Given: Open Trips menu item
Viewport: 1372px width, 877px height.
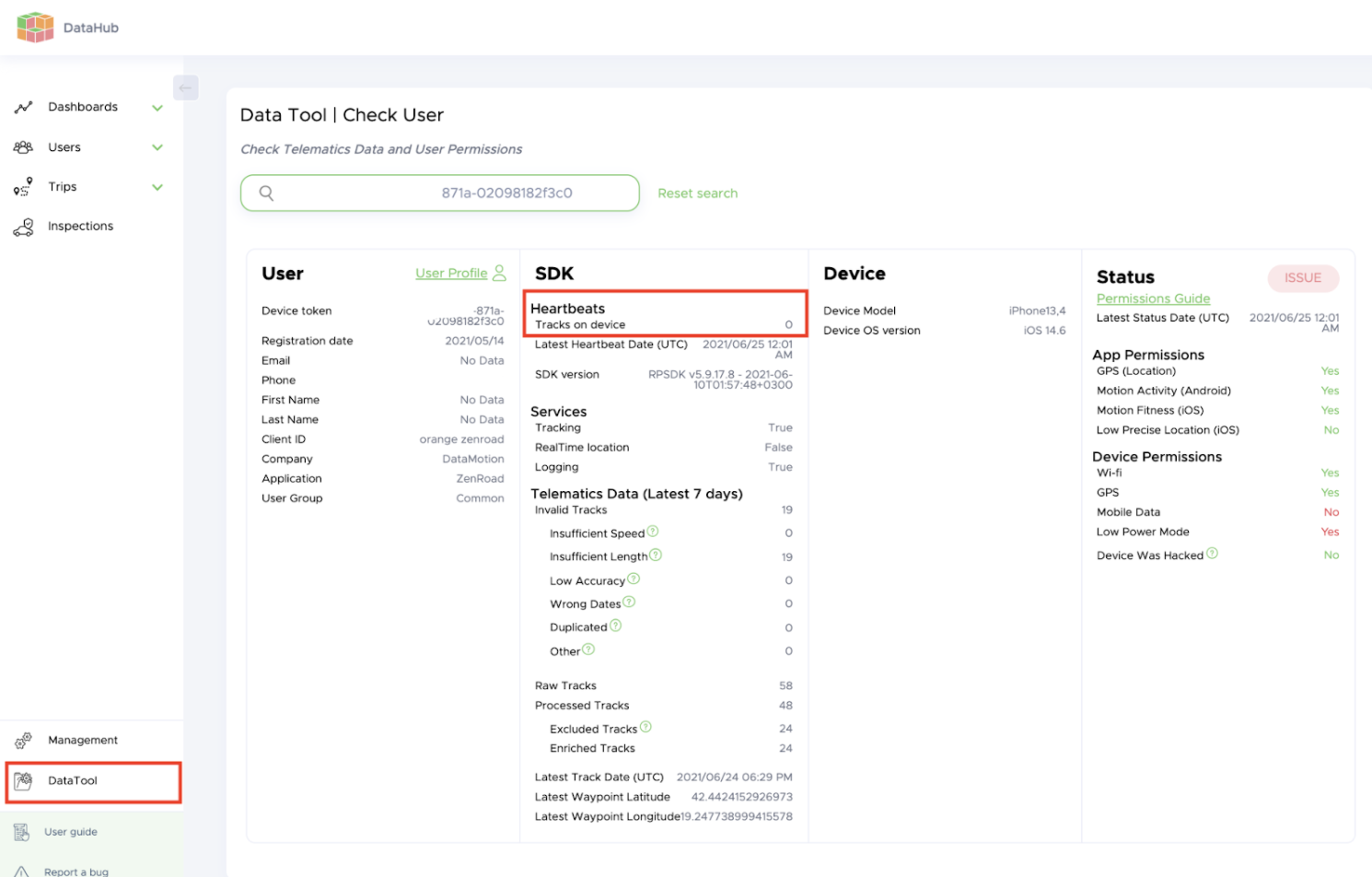Looking at the screenshot, I should click(63, 187).
